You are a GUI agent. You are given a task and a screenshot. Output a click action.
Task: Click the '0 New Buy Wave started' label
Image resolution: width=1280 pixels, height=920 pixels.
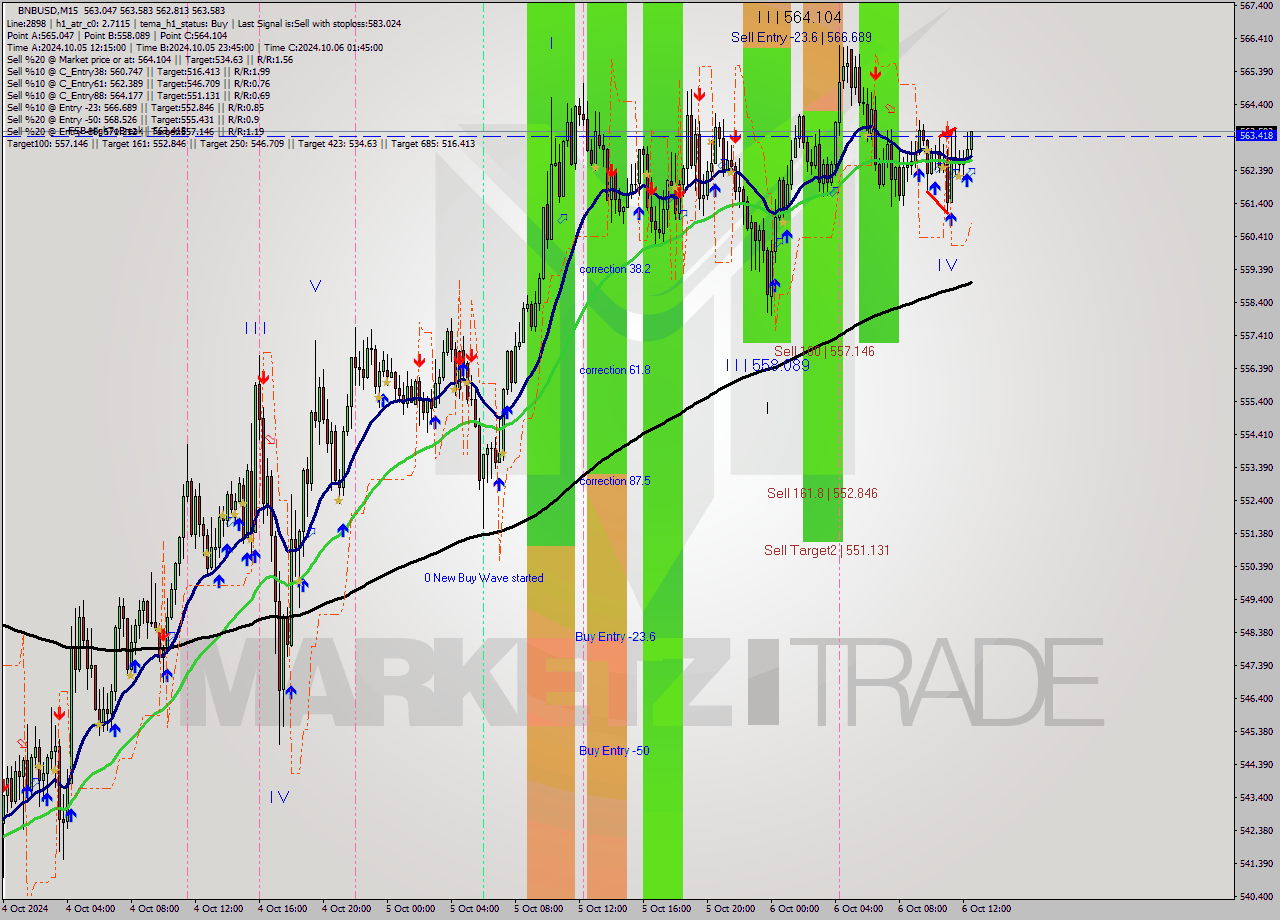point(484,578)
